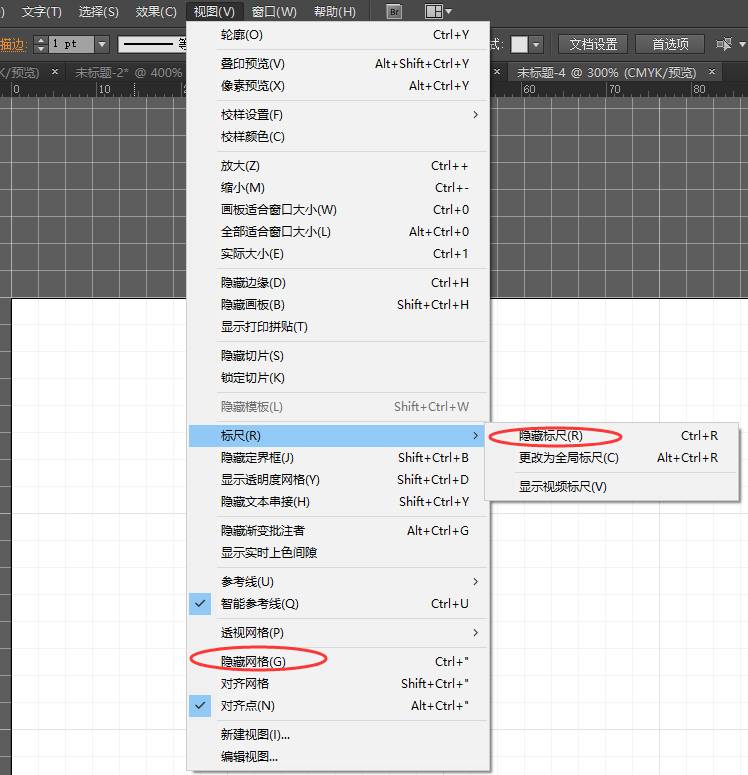The image size is (748, 775).
Task: Choose 隐藏定界框(J)
Action: pos(339,458)
